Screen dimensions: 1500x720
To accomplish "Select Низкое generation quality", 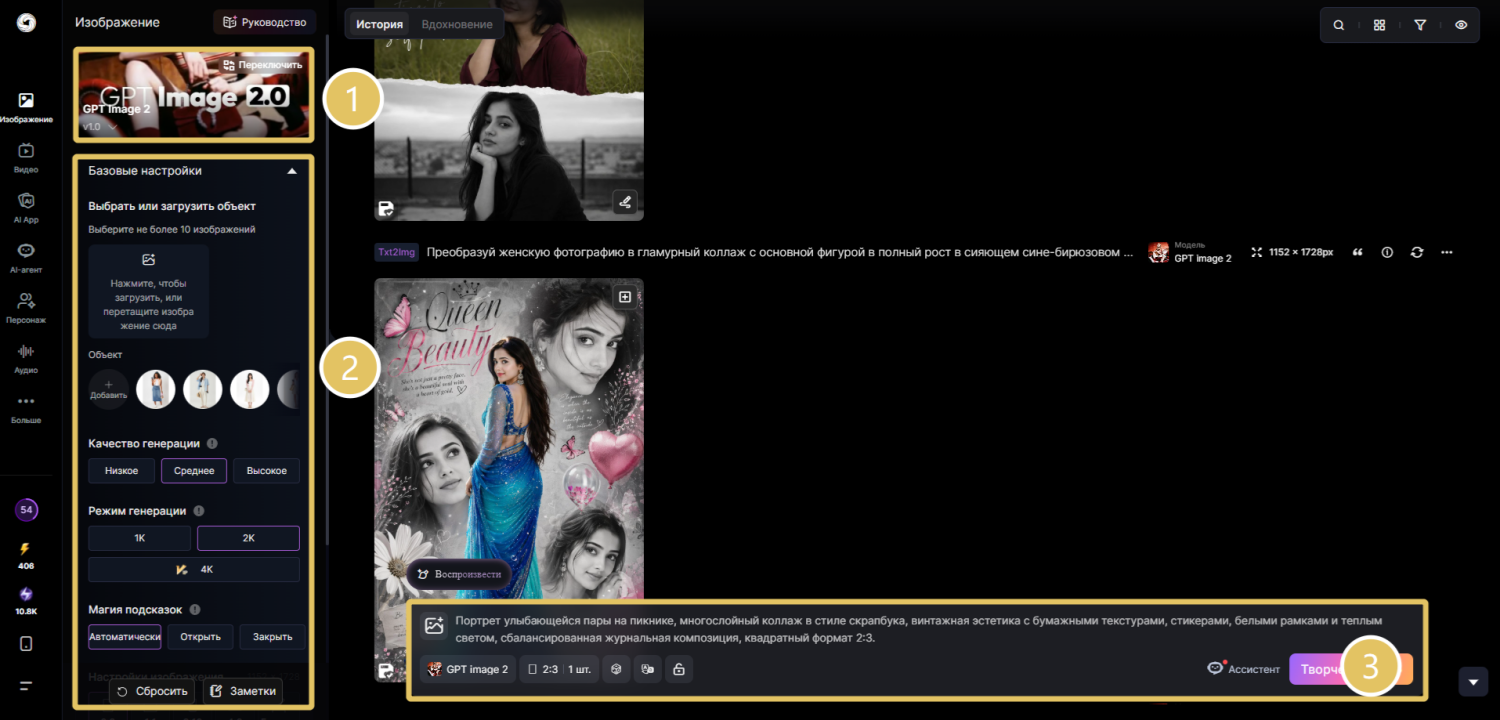I will pos(122,471).
